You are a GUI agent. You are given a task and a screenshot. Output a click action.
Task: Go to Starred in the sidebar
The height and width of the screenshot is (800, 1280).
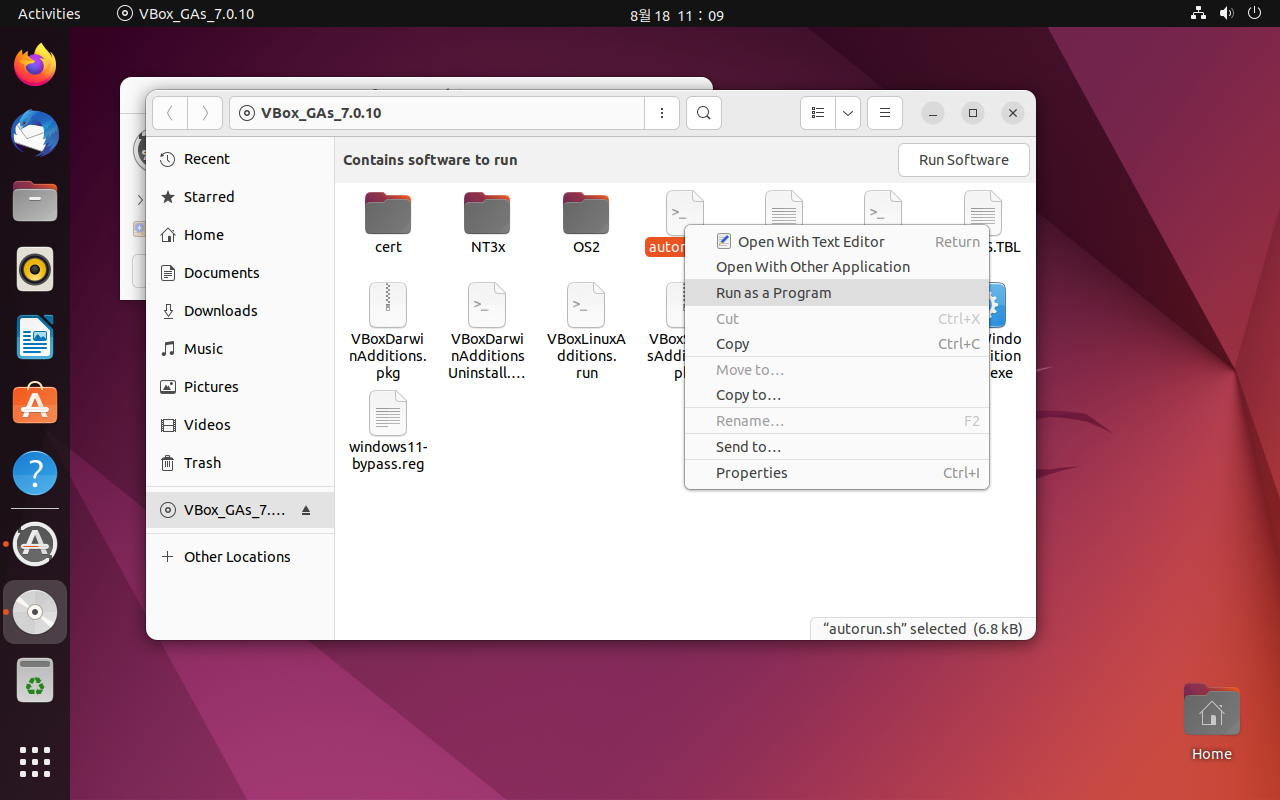point(240,197)
